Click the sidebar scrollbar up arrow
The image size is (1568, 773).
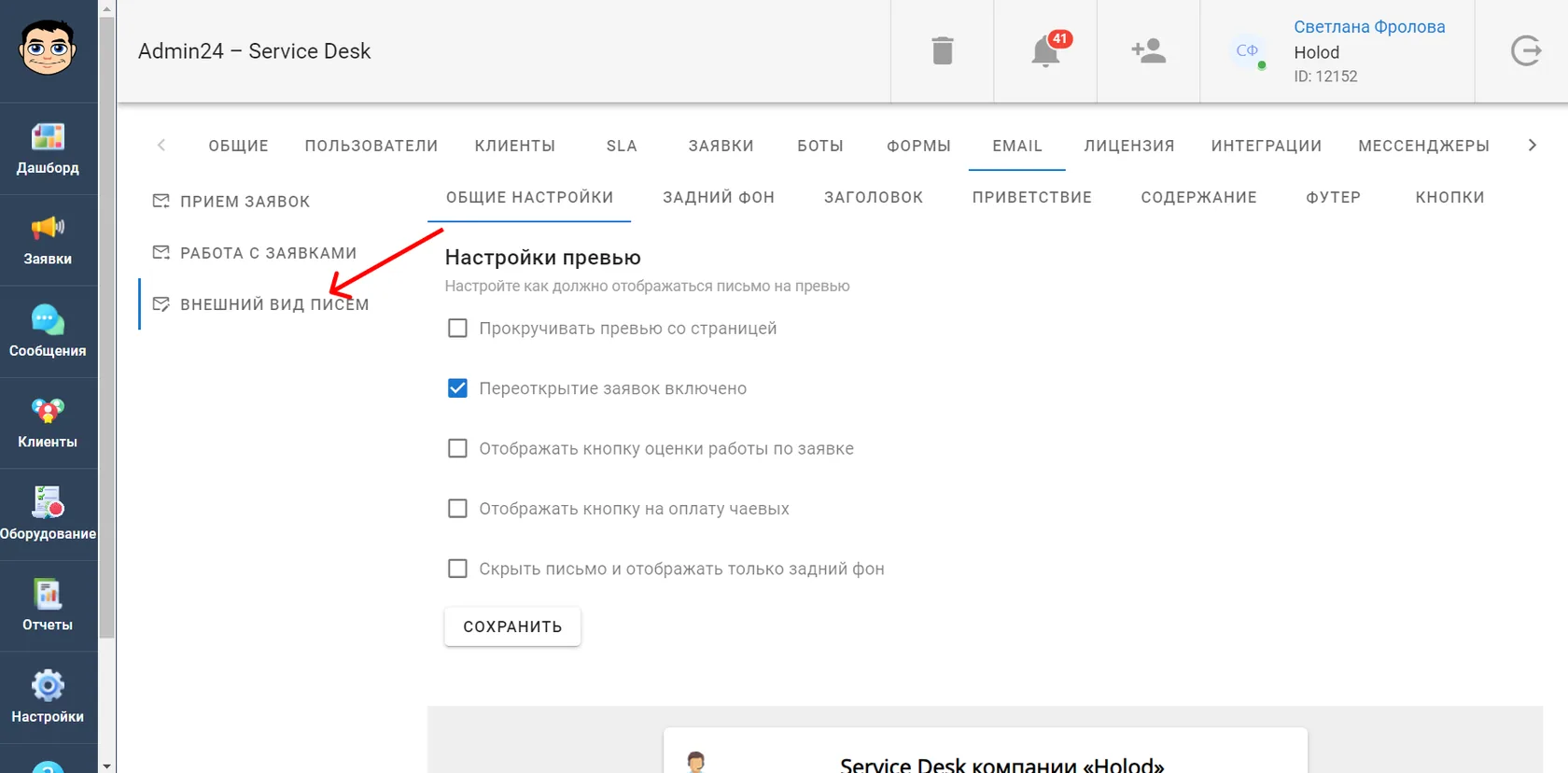pos(107,8)
